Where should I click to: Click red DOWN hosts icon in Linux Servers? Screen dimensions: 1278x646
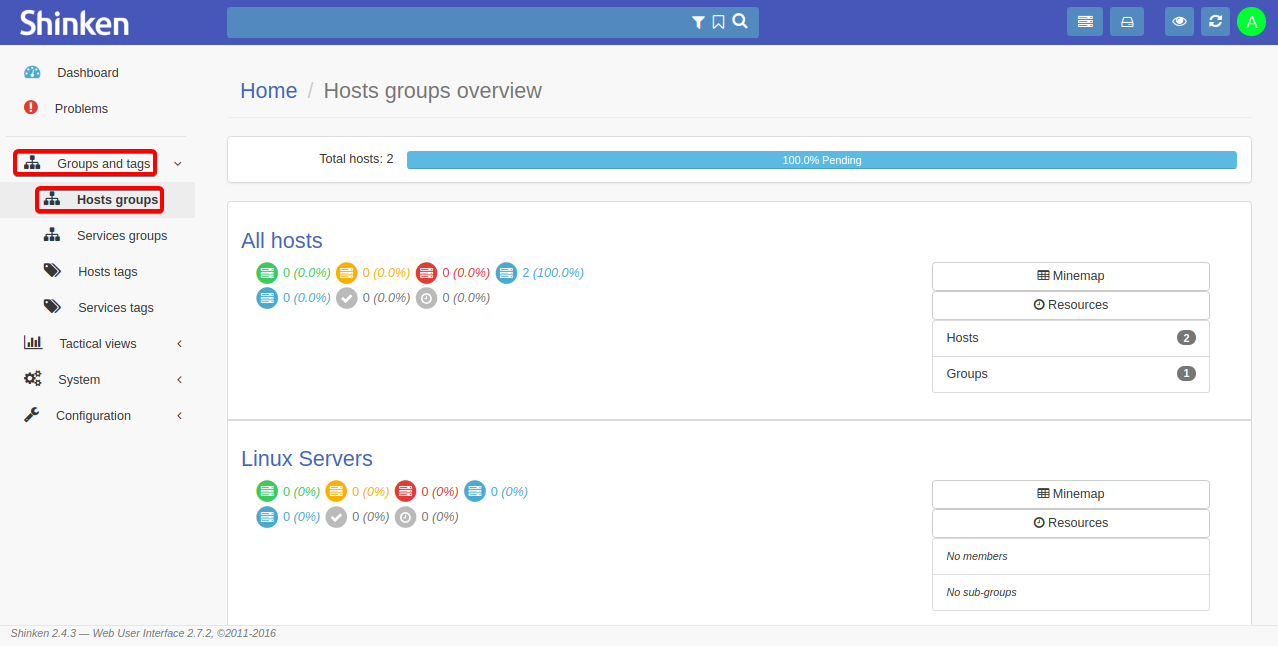[405, 491]
